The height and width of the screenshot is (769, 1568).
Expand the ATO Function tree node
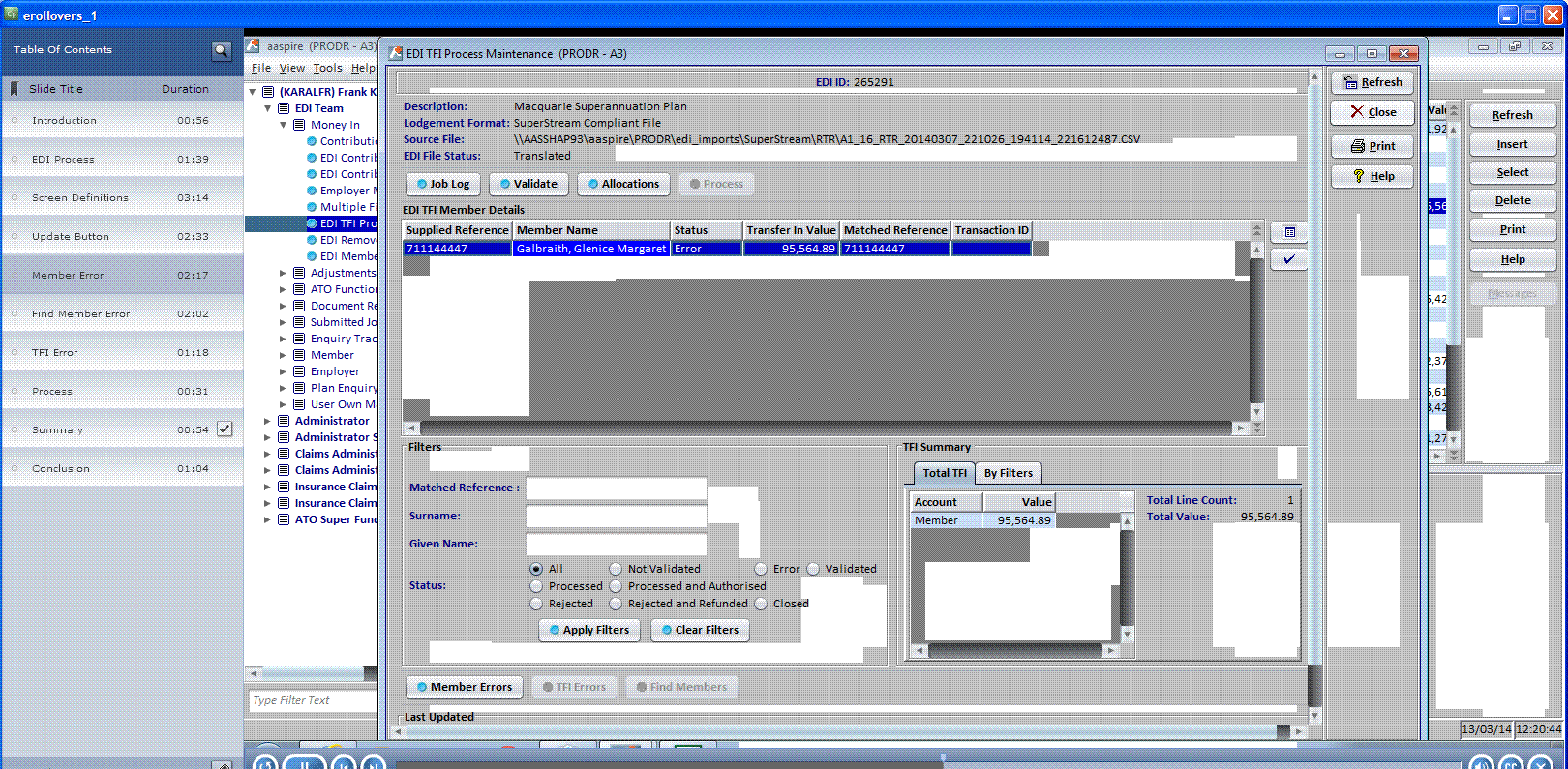284,289
